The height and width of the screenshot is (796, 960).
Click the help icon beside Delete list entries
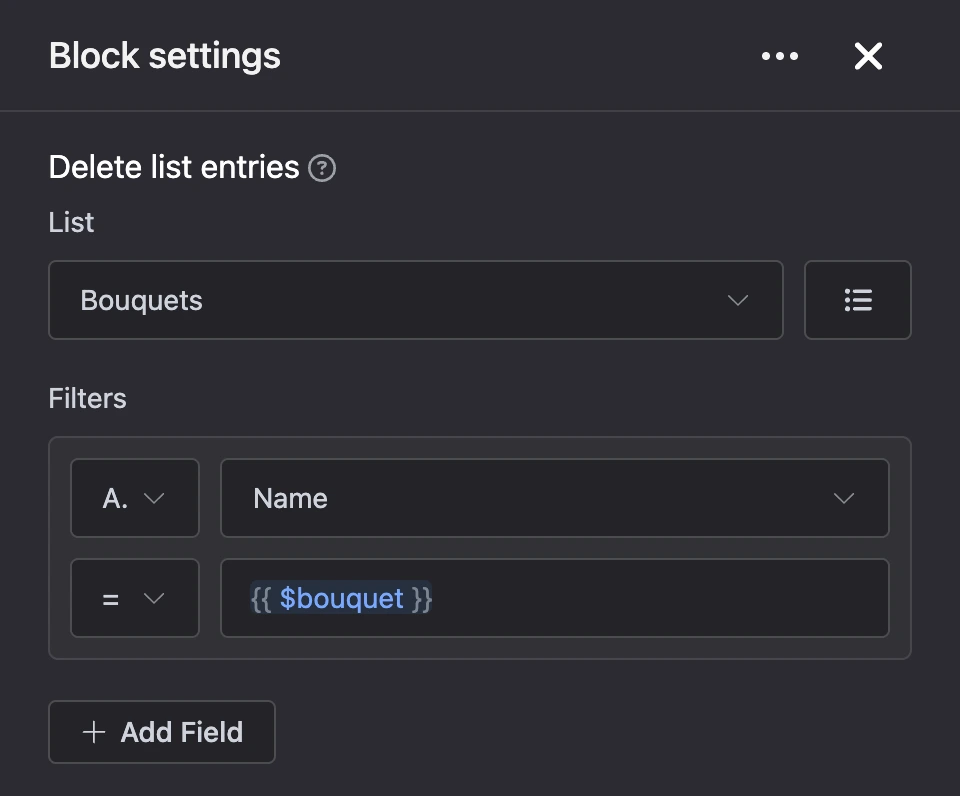pos(322,168)
